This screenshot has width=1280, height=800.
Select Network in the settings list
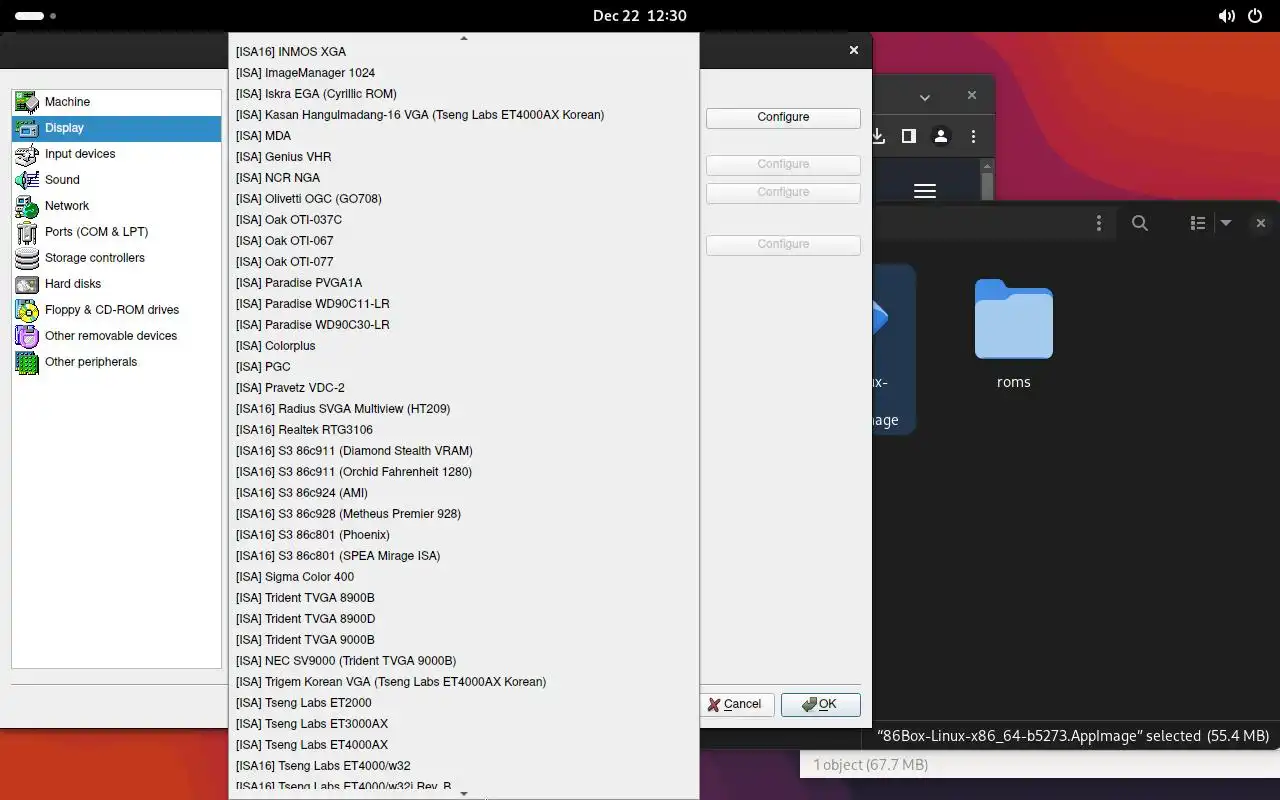(116, 206)
